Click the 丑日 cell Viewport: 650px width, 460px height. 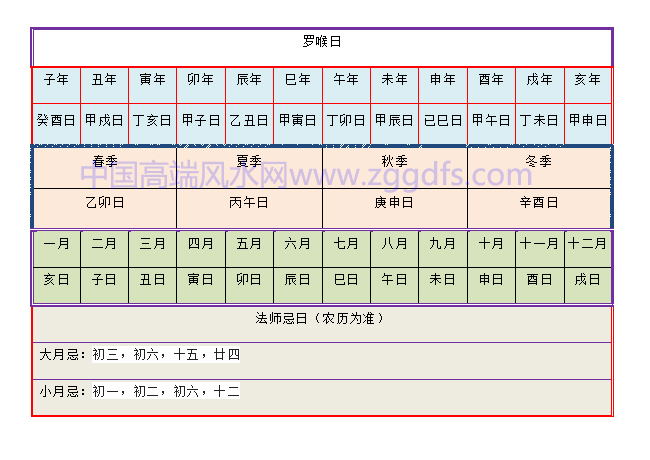tap(153, 285)
